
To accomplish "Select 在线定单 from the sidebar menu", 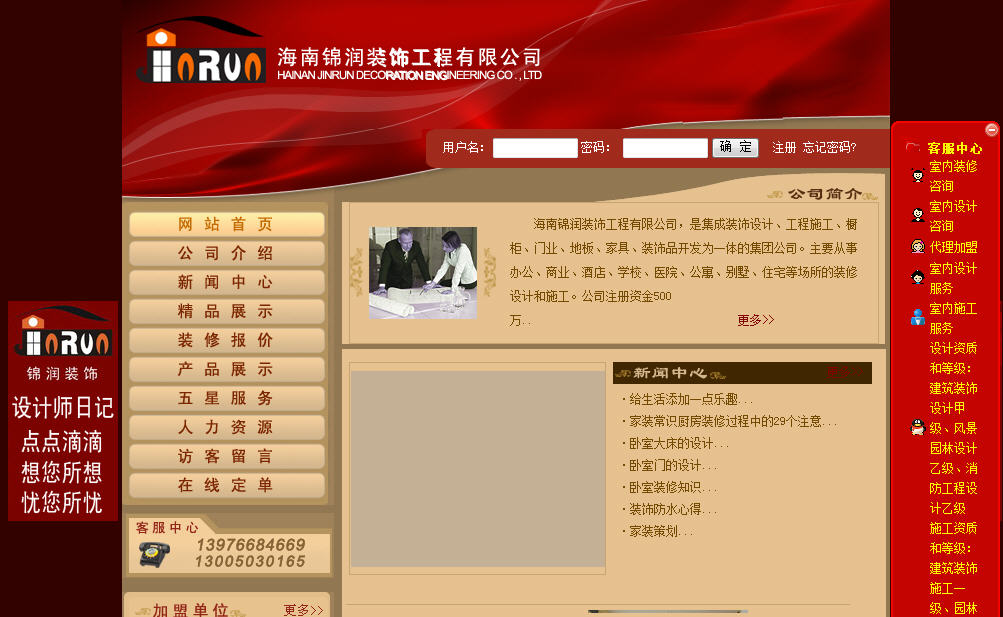I will tap(226, 485).
